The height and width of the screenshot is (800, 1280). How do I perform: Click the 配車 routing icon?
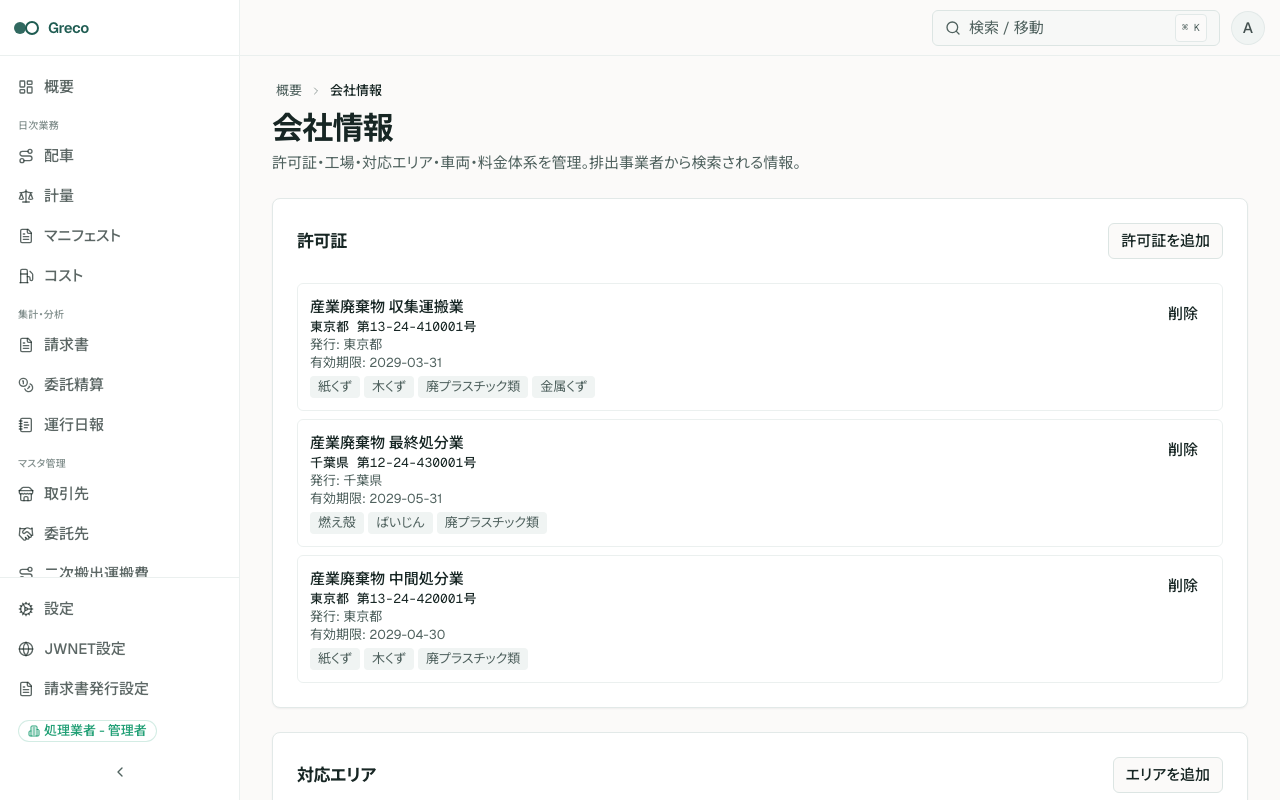tap(26, 156)
